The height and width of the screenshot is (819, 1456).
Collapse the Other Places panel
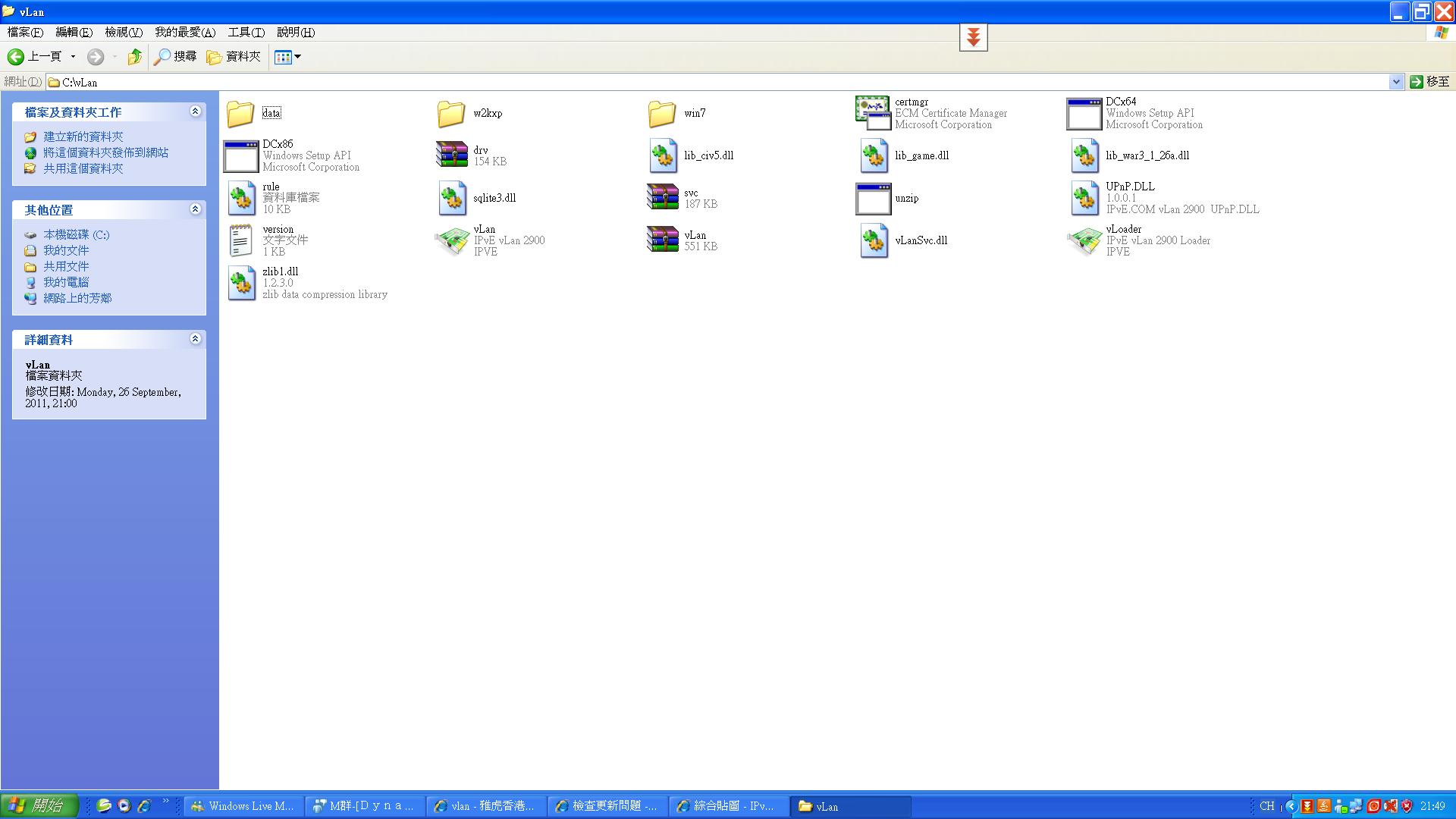[195, 209]
